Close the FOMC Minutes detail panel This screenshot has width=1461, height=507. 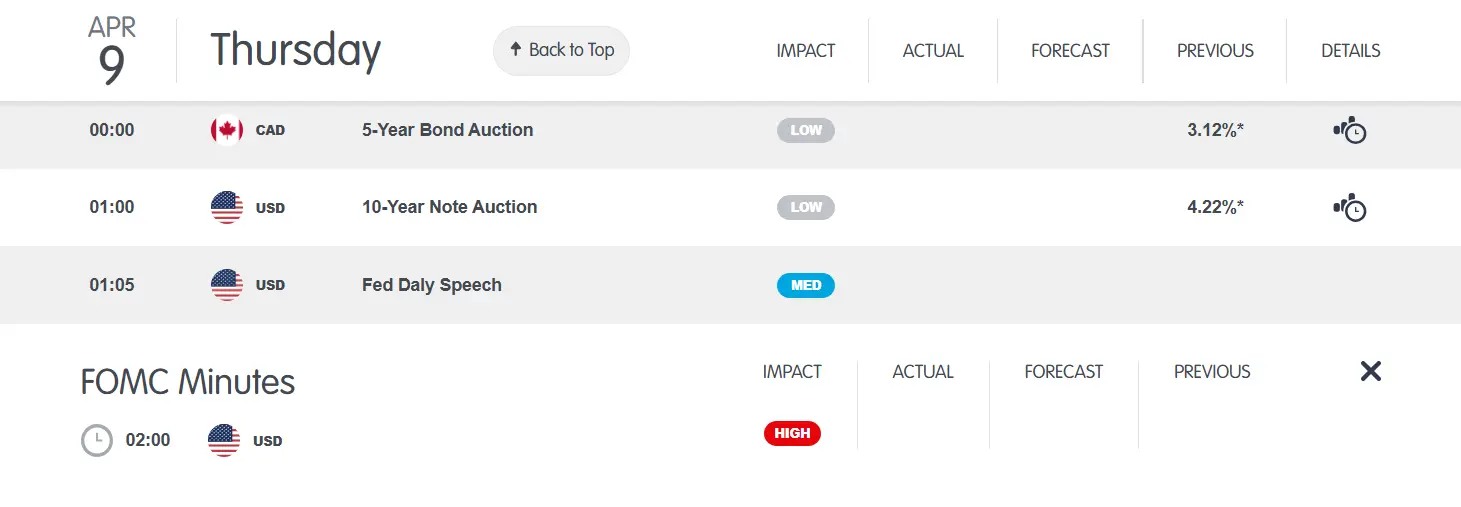point(1370,371)
